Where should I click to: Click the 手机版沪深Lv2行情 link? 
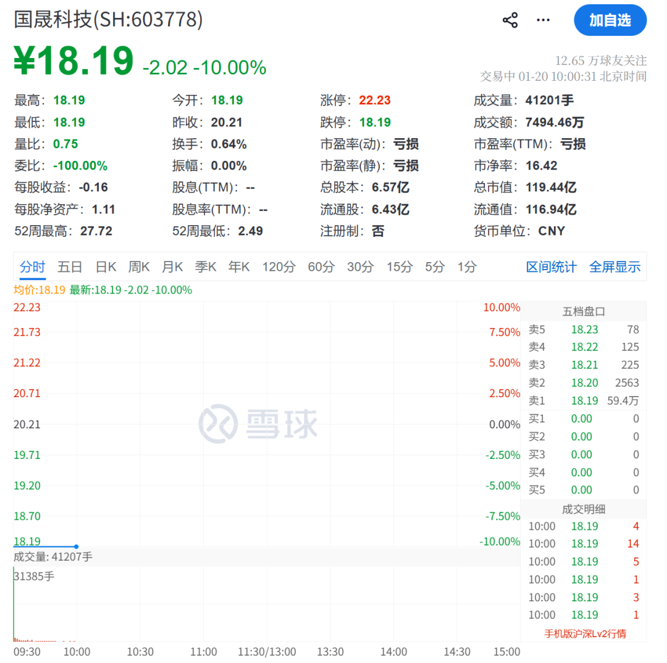[x=585, y=633]
